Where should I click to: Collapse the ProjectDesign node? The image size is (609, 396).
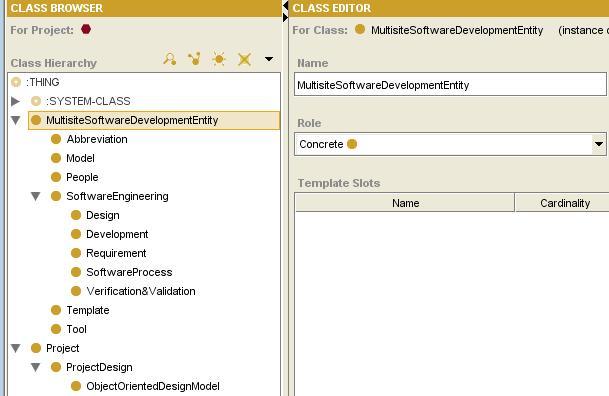[36, 367]
